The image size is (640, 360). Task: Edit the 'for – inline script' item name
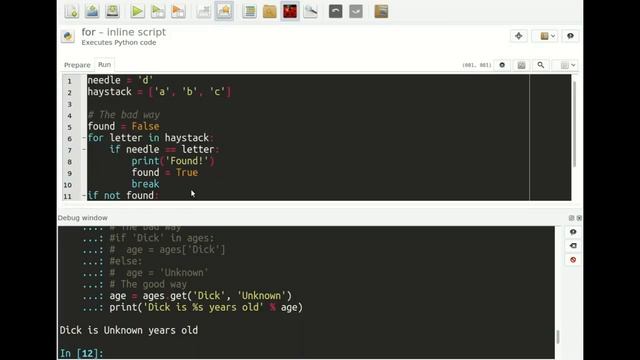pos(124,32)
